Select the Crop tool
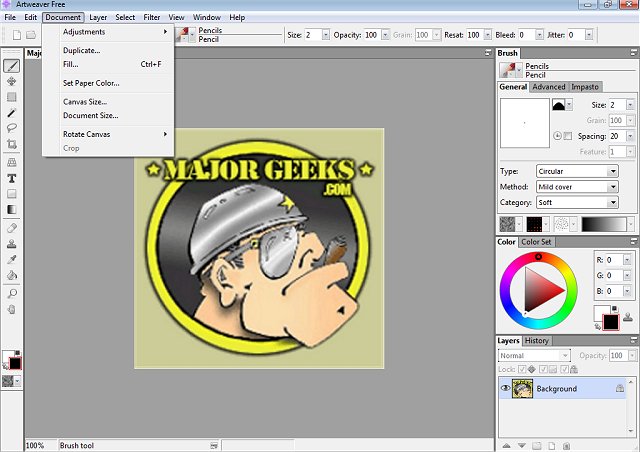Image resolution: width=640 pixels, height=452 pixels. [12, 146]
